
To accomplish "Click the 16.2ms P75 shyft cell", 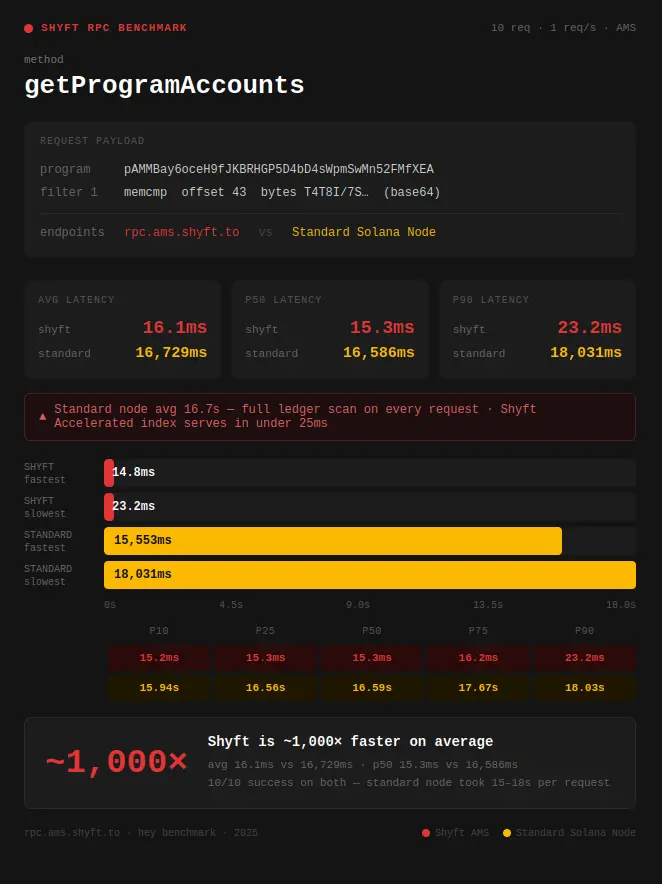I will pos(478,657).
